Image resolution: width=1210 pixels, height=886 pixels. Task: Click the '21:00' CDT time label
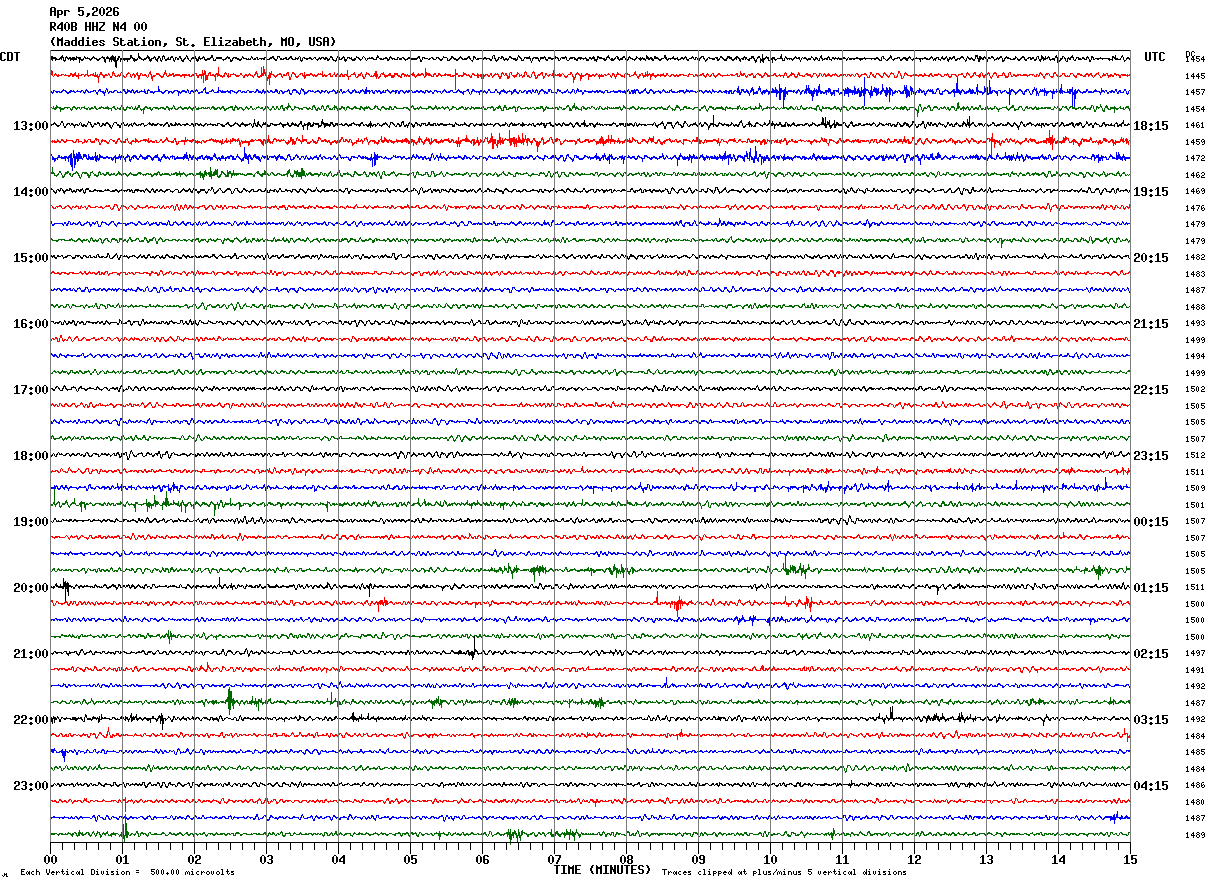coord(30,654)
